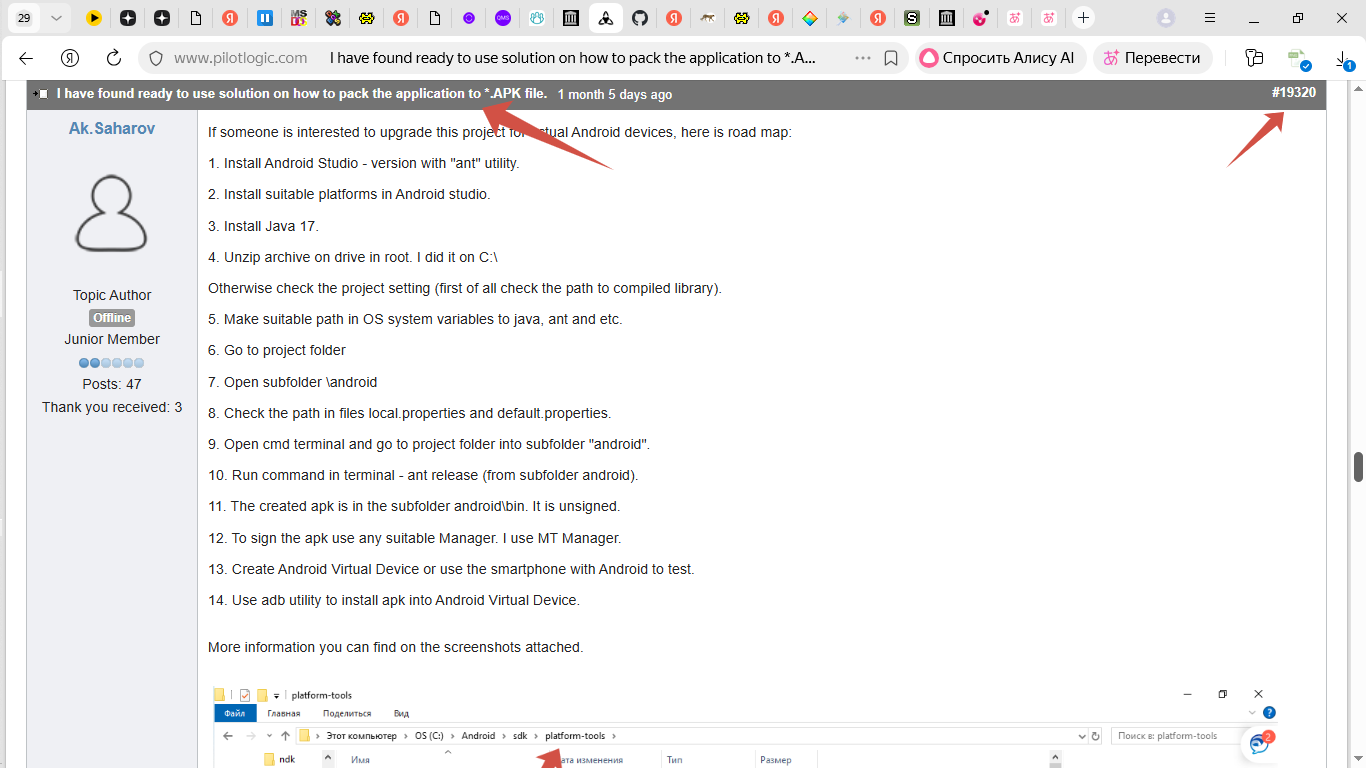Open the address bar three-dots menu
Screen dimensions: 1366x768
pos(862,58)
